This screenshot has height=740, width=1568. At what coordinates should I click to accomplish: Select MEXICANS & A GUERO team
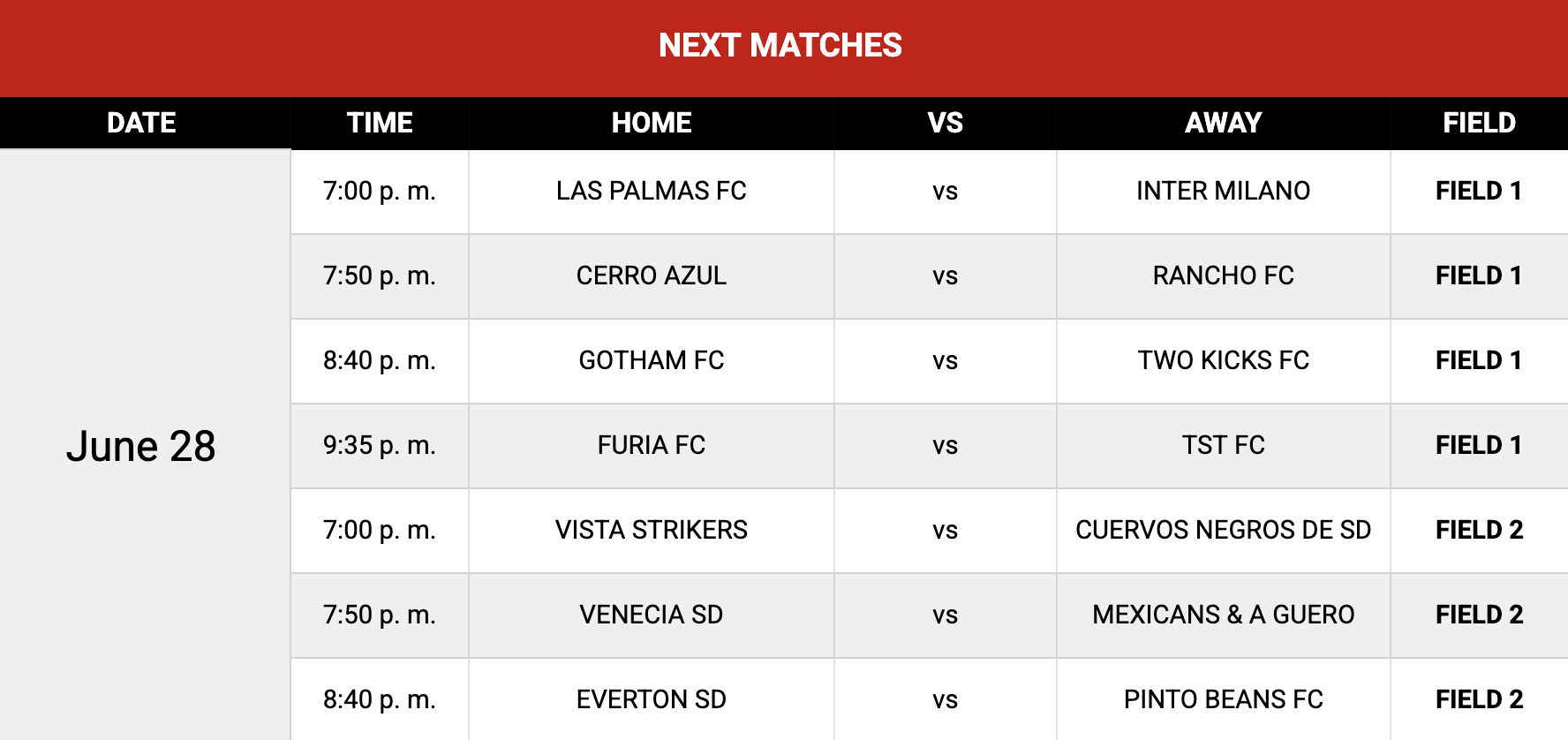coord(1224,615)
